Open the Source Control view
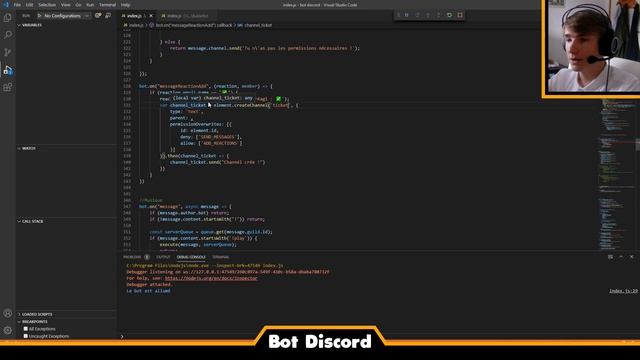Image resolution: width=640 pixels, height=360 pixels. [7, 52]
